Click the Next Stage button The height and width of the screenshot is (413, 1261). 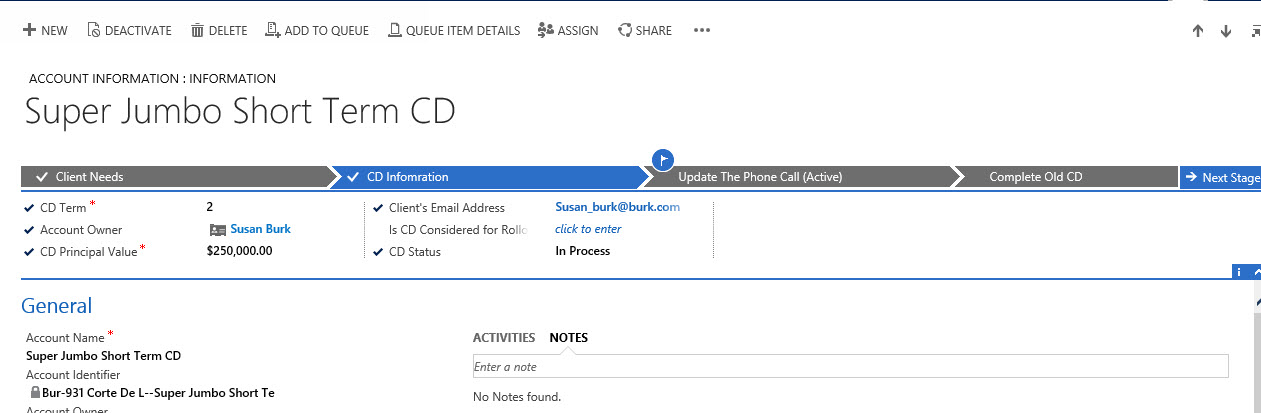point(1221,177)
